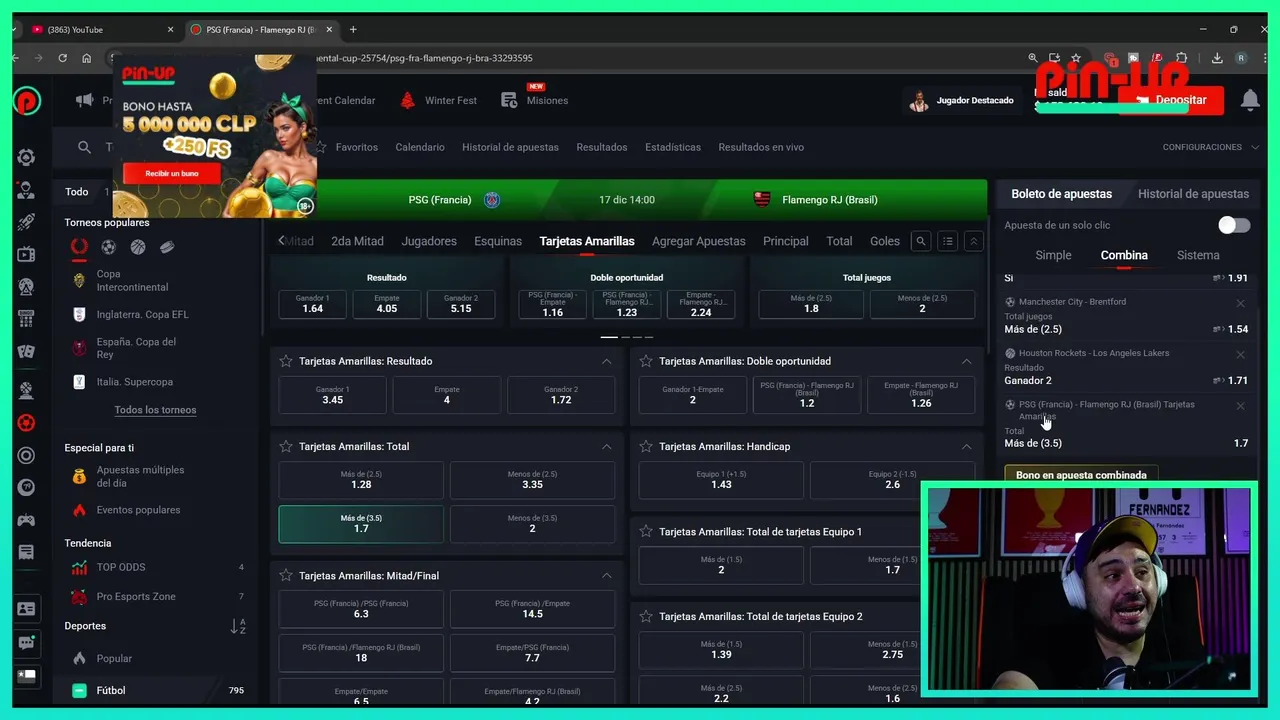Open Chrome downloads
Viewport: 1280px width, 720px height.
click(1217, 58)
